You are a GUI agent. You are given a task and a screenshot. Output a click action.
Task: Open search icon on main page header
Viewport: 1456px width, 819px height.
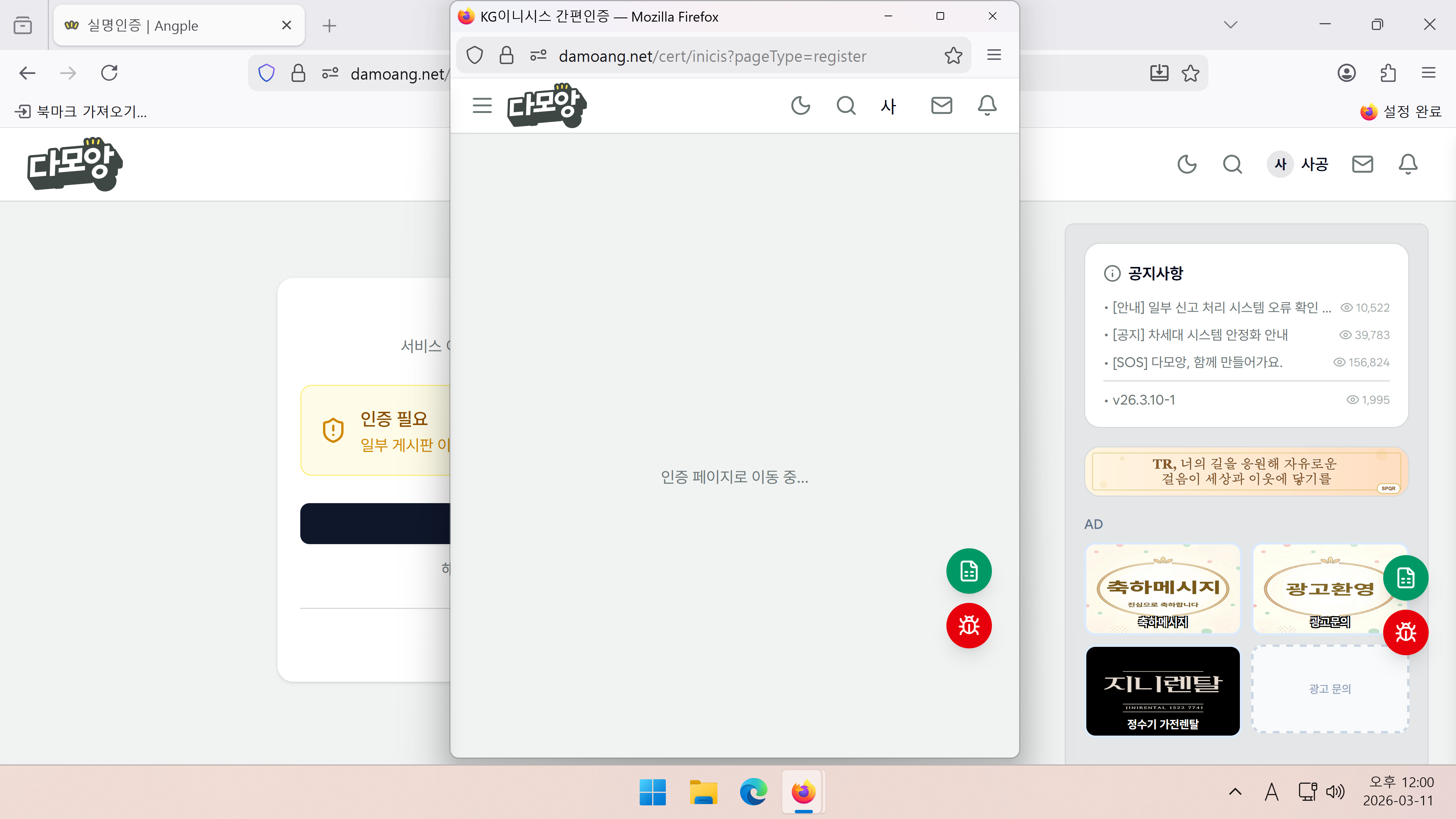click(x=1233, y=164)
